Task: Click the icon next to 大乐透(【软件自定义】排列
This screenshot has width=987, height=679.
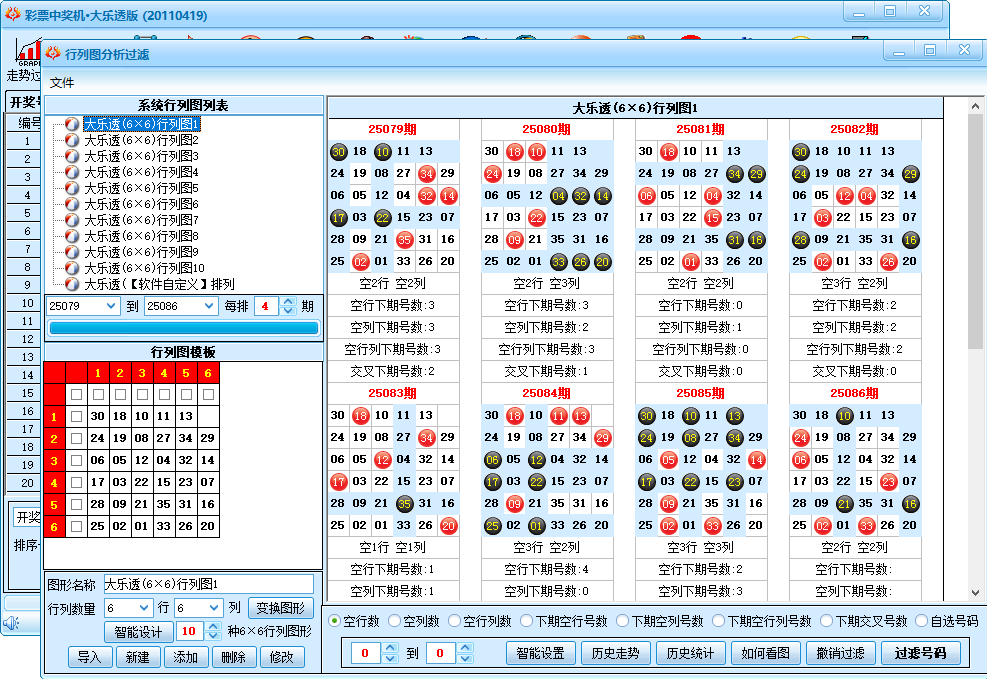Action: (72, 284)
